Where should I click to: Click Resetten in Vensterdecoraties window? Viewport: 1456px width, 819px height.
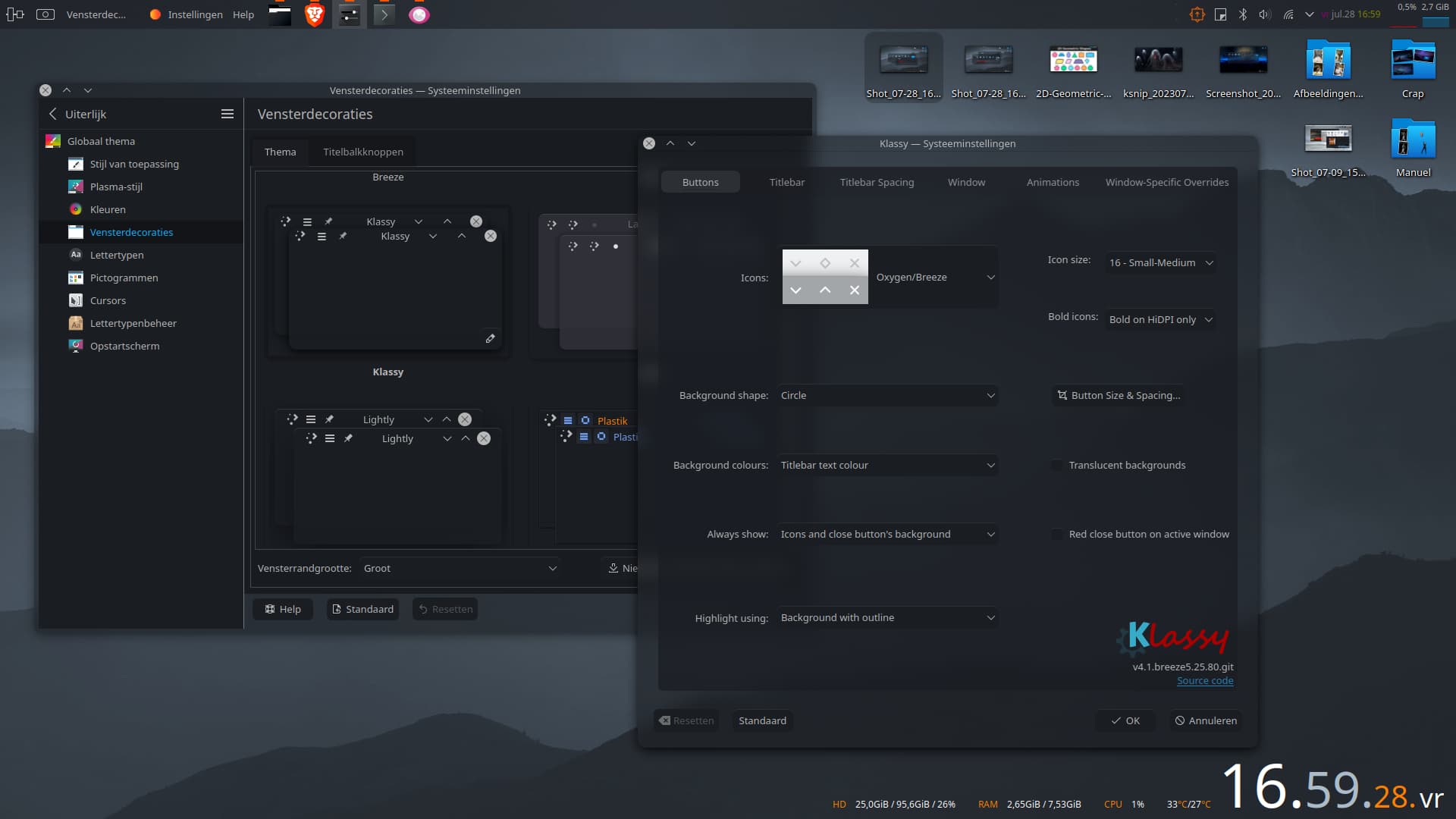[x=445, y=609]
